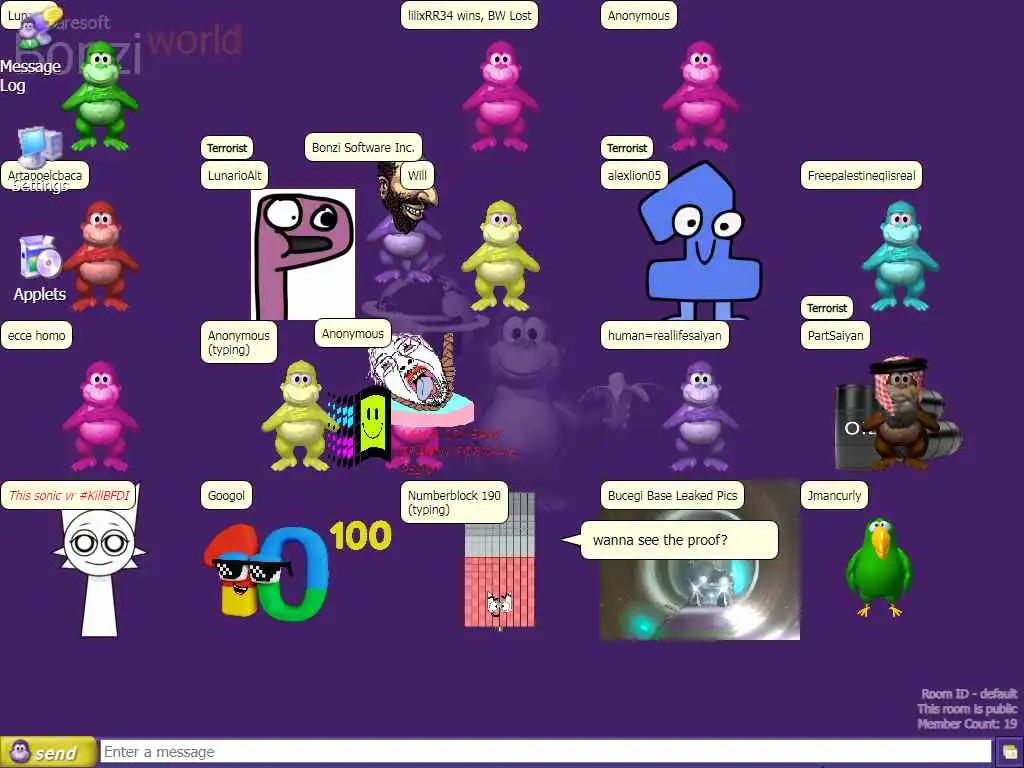Click LunarioAlt's pink P character avatar
1024x768 pixels.
point(303,254)
